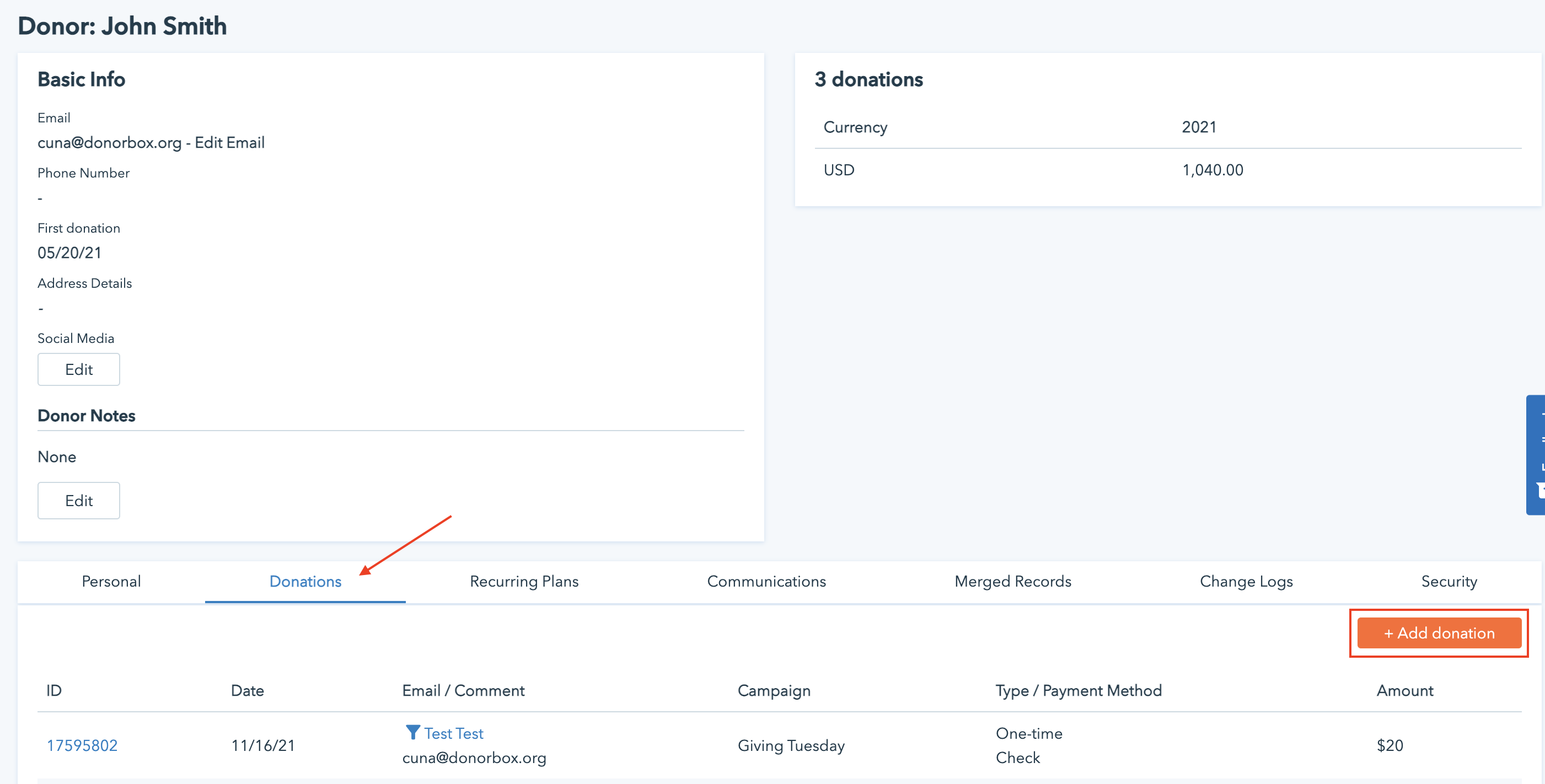
Task: Open the blue help widget on right edge
Action: coord(1536,455)
